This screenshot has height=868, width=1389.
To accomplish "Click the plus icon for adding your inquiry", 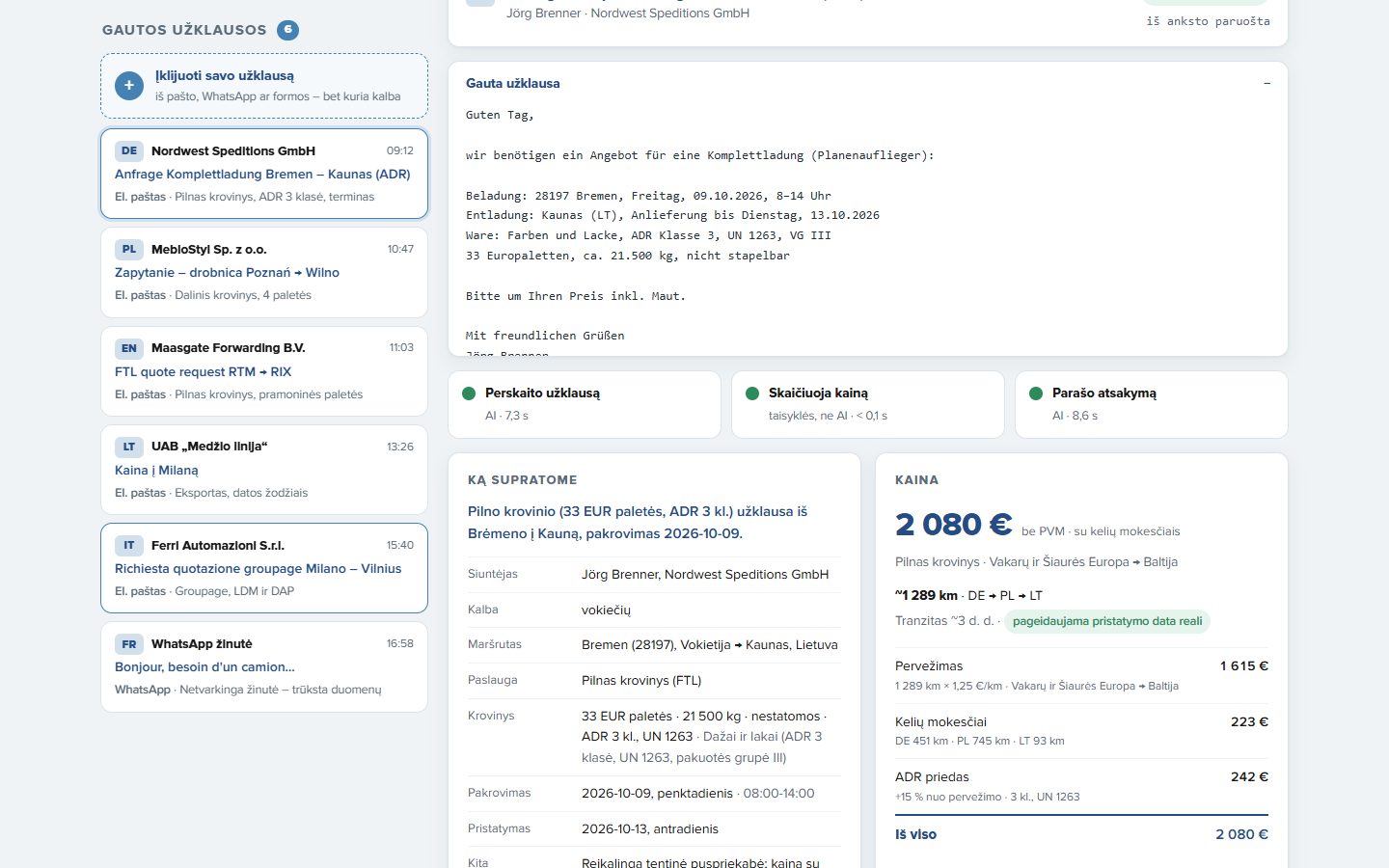I will click(x=129, y=86).
